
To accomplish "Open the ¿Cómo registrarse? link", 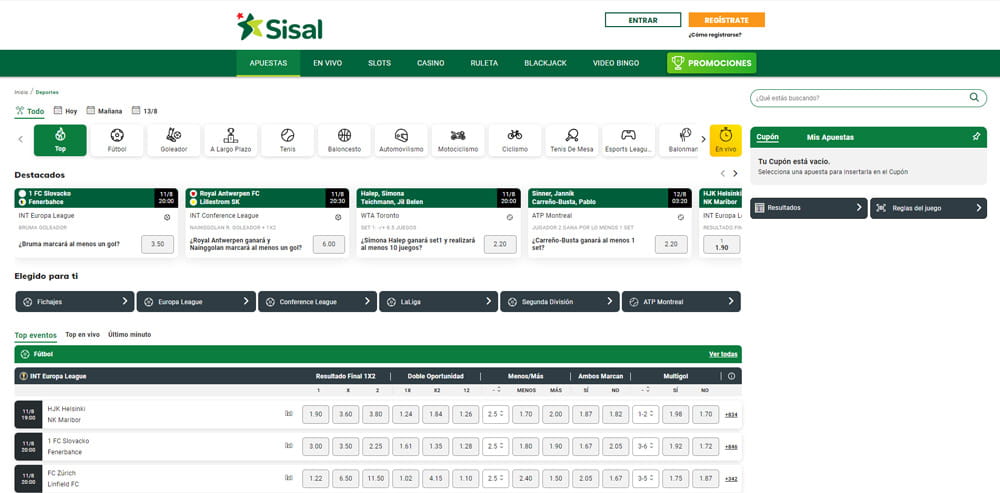I will point(715,35).
